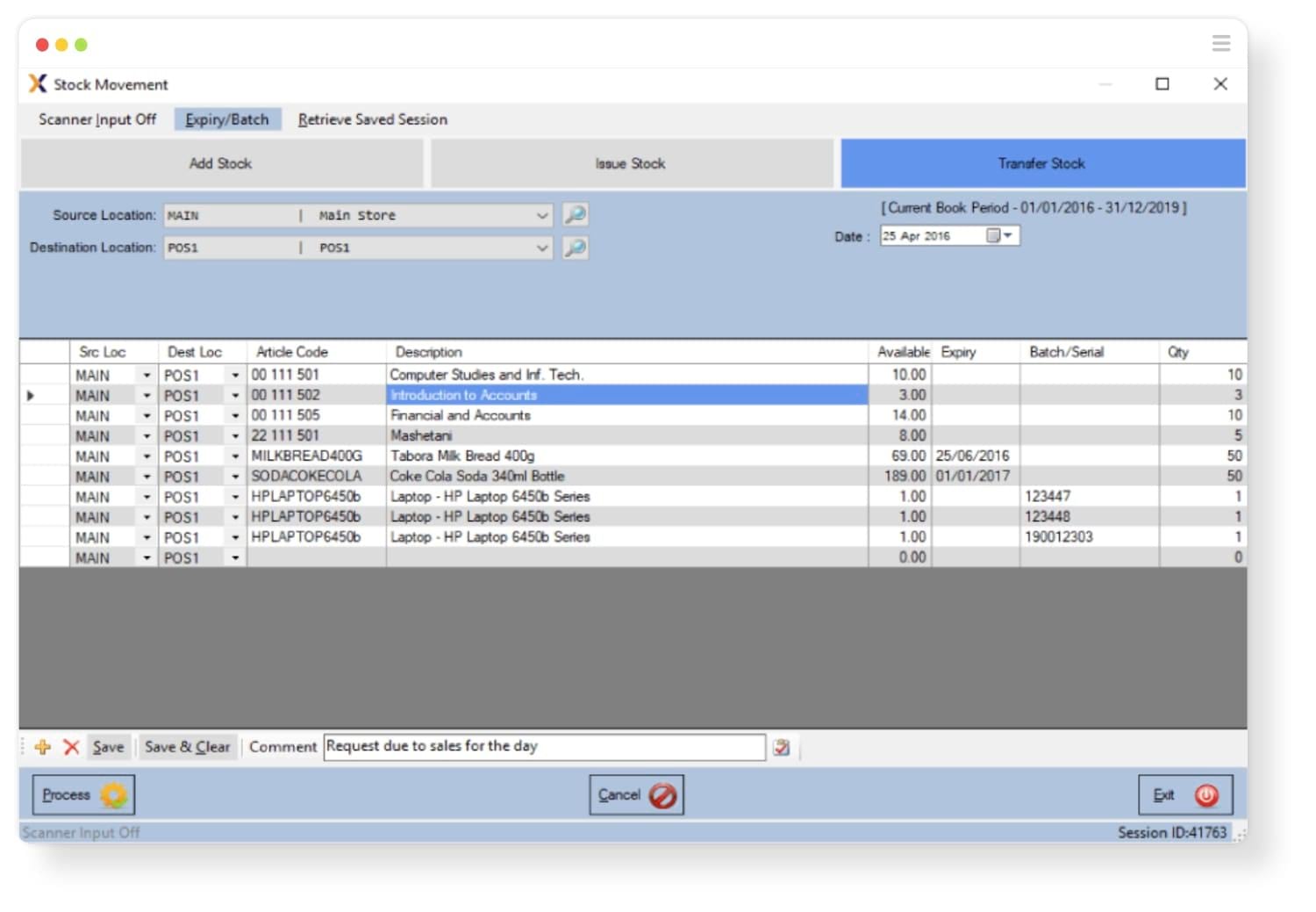1316x912 pixels.
Task: Open Src Loc dropdown for article 00 111 501
Action: click(147, 375)
